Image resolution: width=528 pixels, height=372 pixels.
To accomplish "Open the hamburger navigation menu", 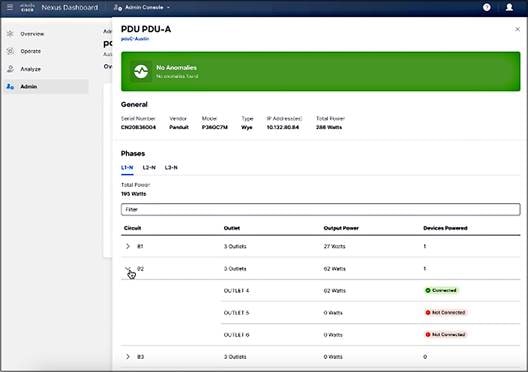I will pos(10,7).
